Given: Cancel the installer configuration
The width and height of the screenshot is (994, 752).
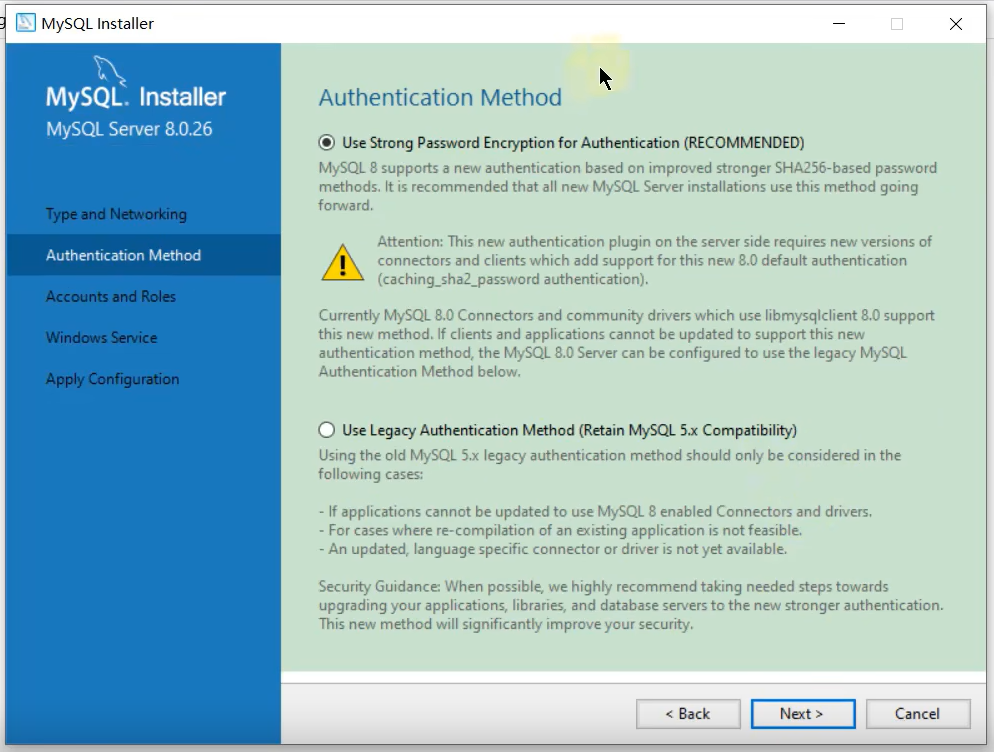Looking at the screenshot, I should [917, 714].
